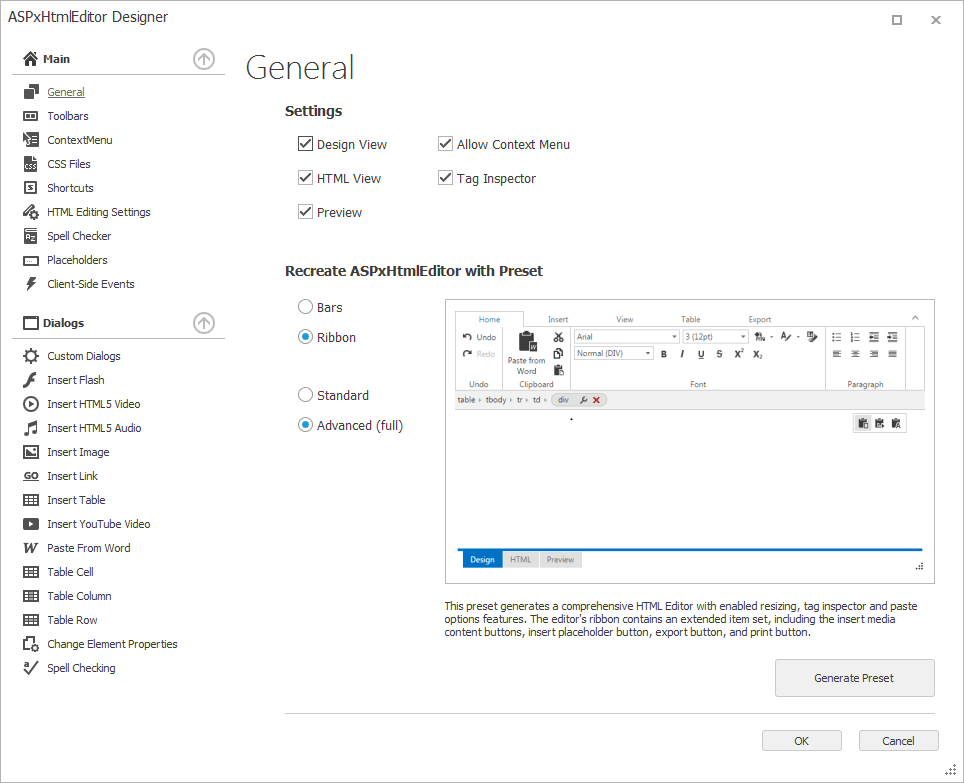Click the Design tab in preview
The height and width of the screenshot is (783, 964).
click(x=482, y=559)
